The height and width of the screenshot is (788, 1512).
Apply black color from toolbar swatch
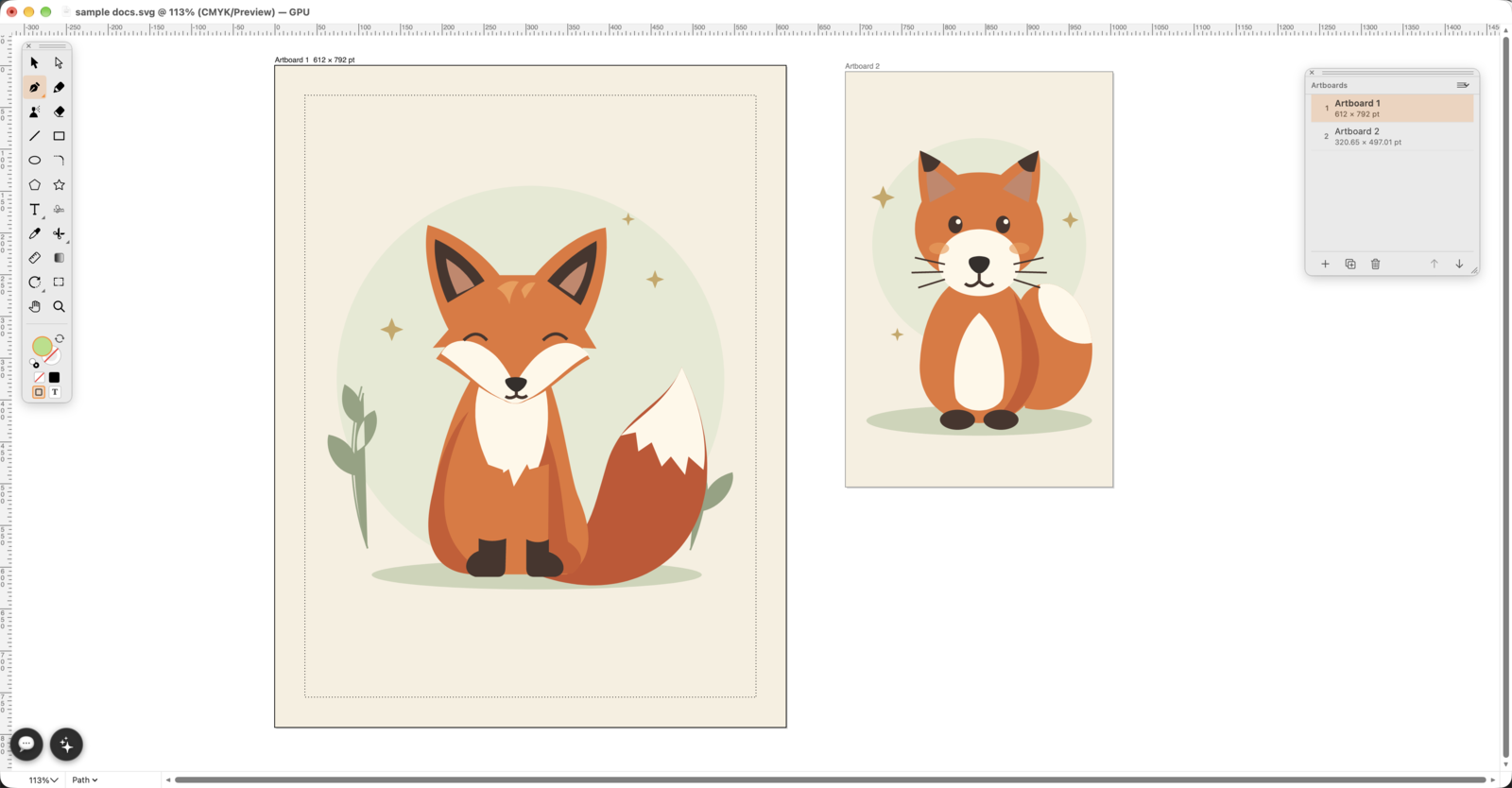tap(55, 378)
